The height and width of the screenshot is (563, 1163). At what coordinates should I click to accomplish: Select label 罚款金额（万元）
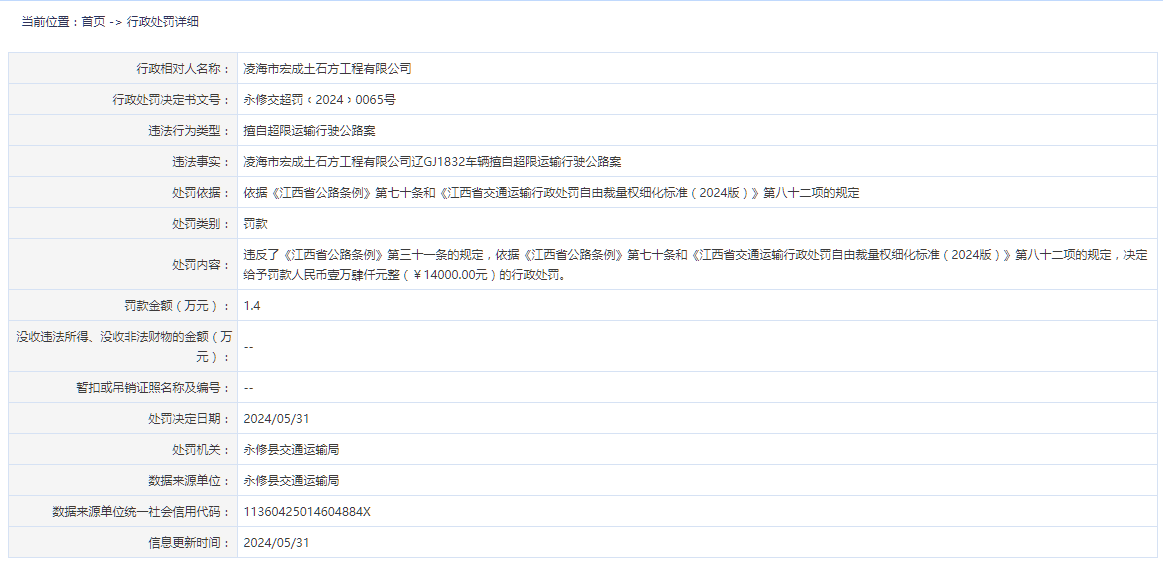[x=177, y=305]
